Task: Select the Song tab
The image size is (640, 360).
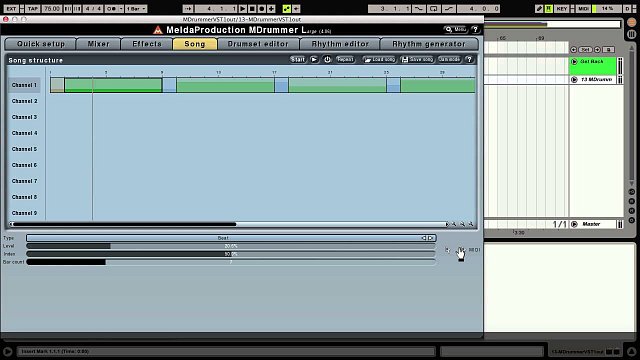Action: click(195, 44)
